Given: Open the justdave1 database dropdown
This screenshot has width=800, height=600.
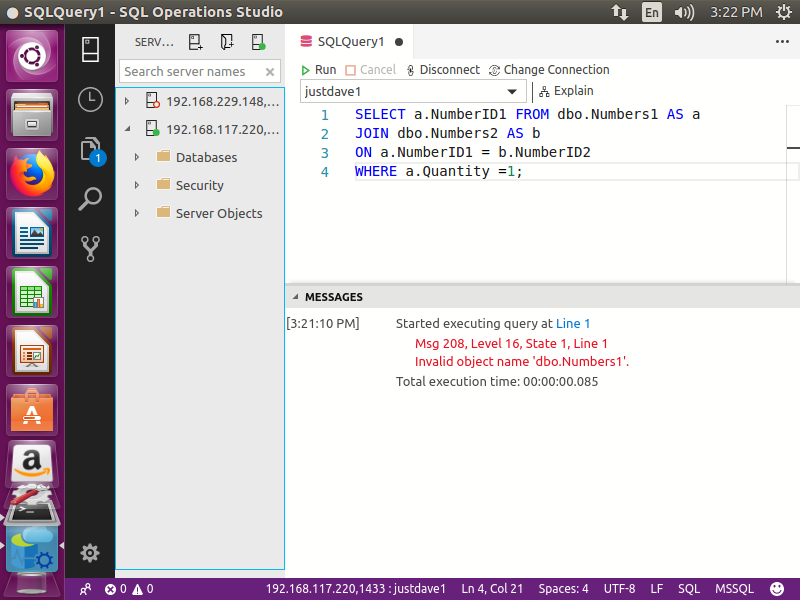Looking at the screenshot, I should (x=512, y=91).
